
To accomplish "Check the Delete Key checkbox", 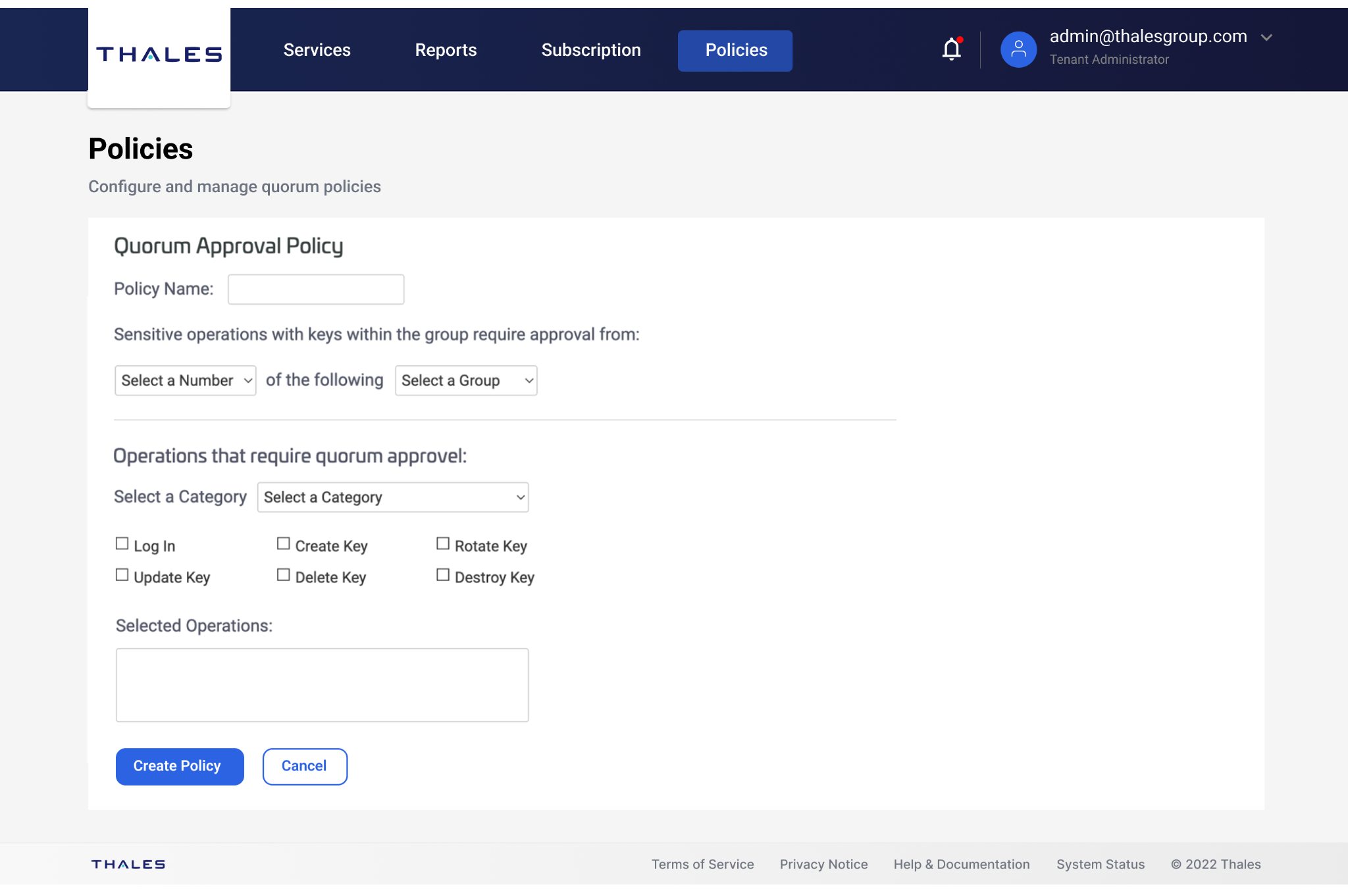I will point(283,575).
